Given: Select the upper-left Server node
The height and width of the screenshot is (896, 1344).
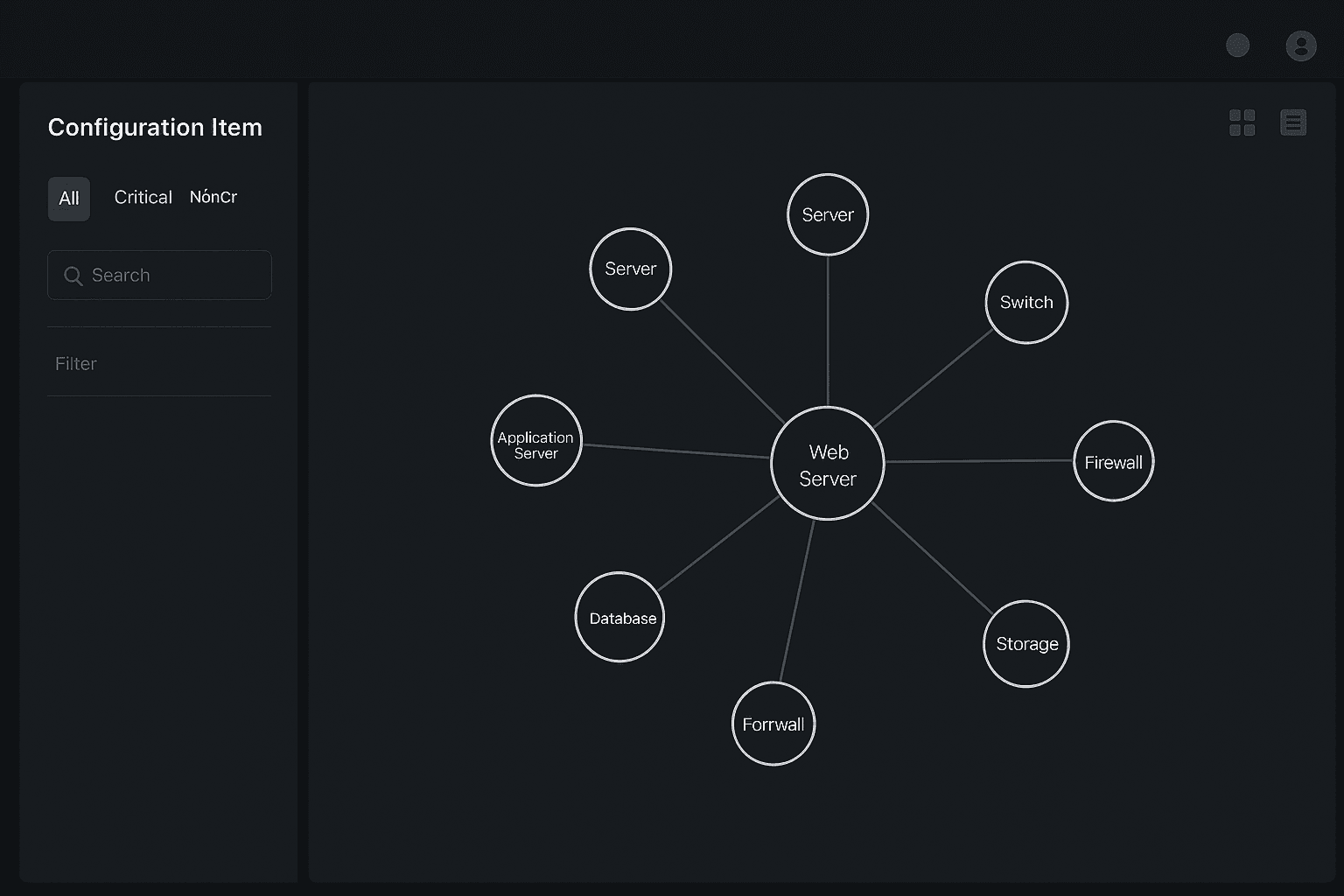Looking at the screenshot, I should click(631, 269).
